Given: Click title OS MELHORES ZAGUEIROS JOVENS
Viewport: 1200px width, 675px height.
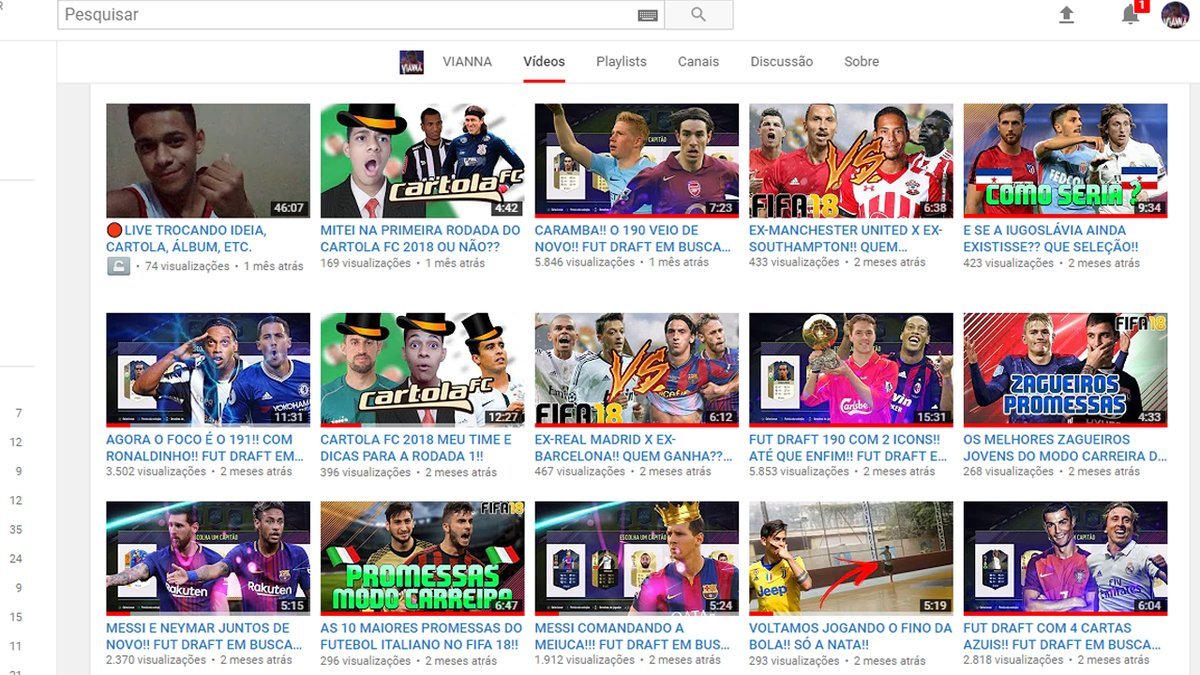Looking at the screenshot, I should [1065, 447].
